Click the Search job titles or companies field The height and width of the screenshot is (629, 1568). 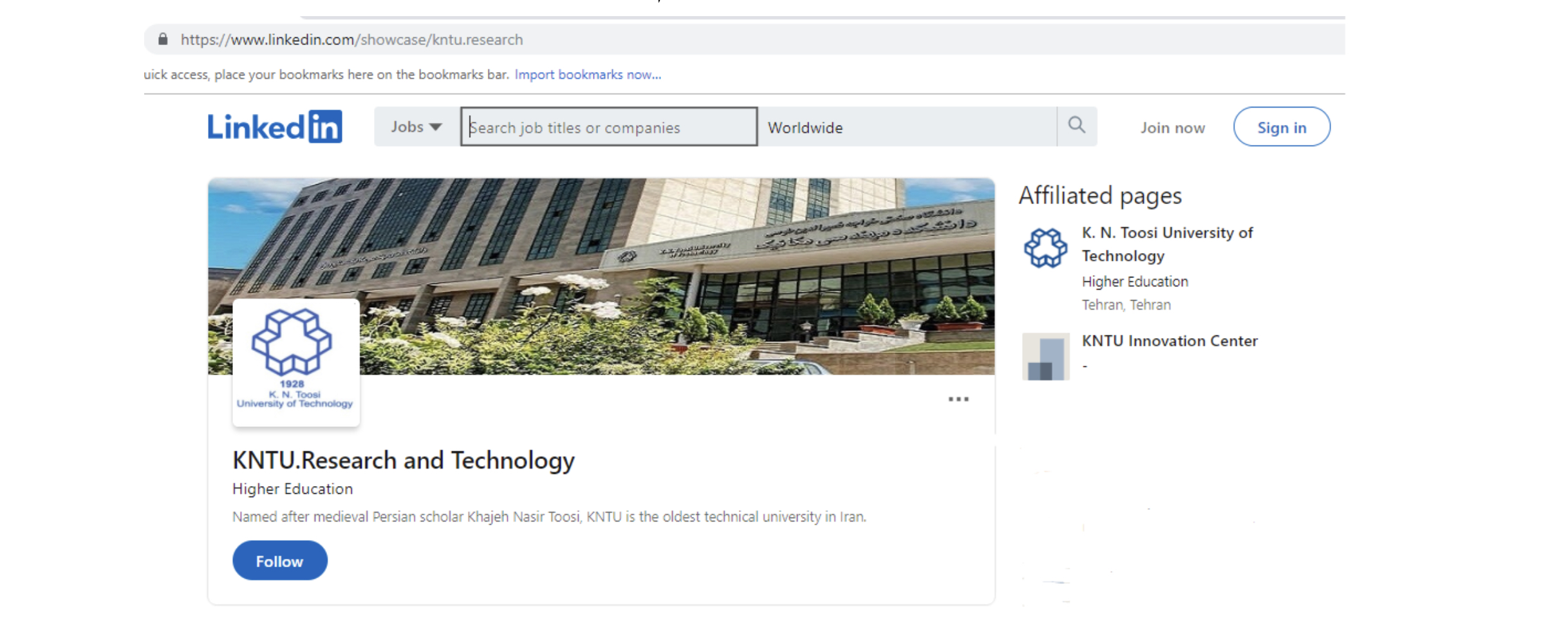(x=608, y=127)
